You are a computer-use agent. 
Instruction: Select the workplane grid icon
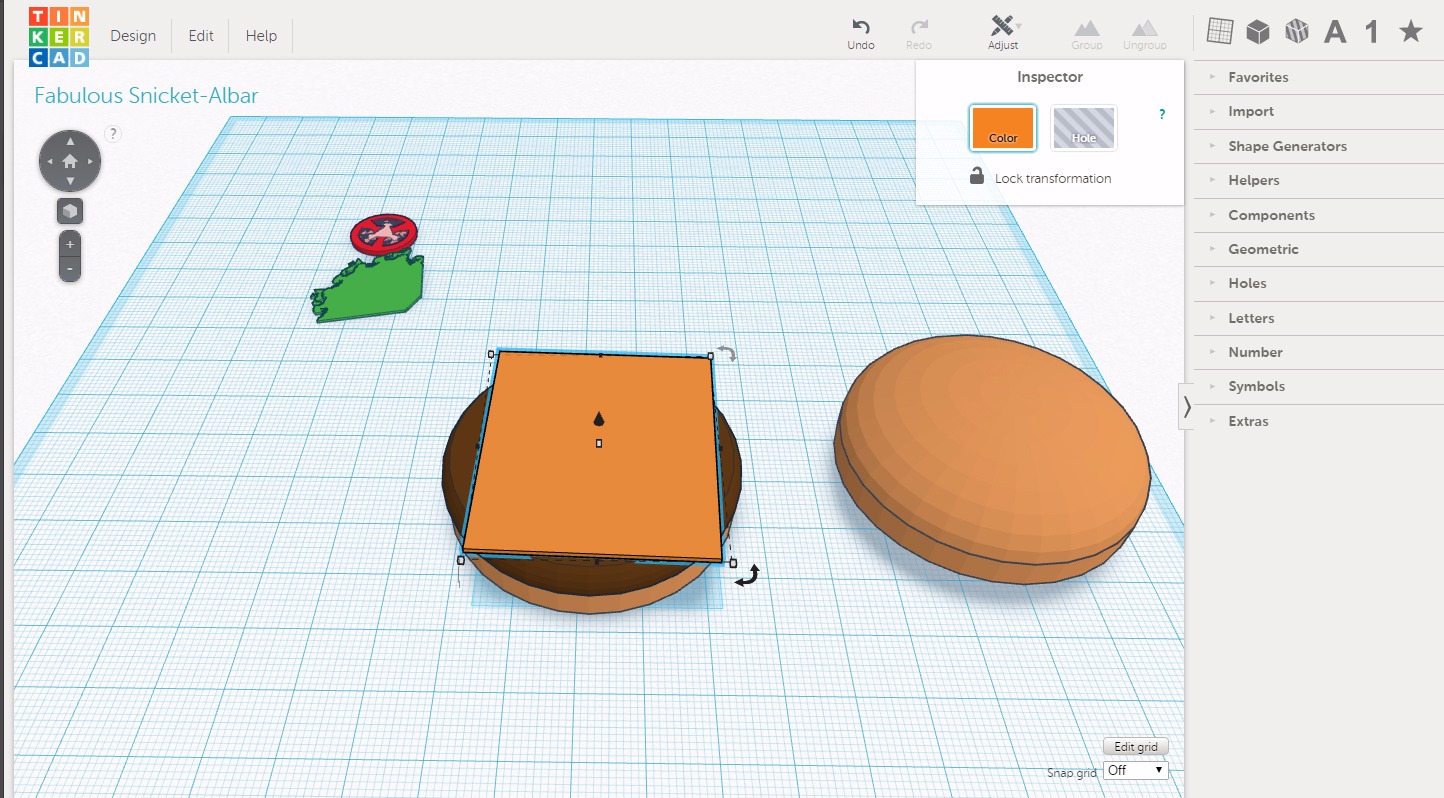(1219, 31)
